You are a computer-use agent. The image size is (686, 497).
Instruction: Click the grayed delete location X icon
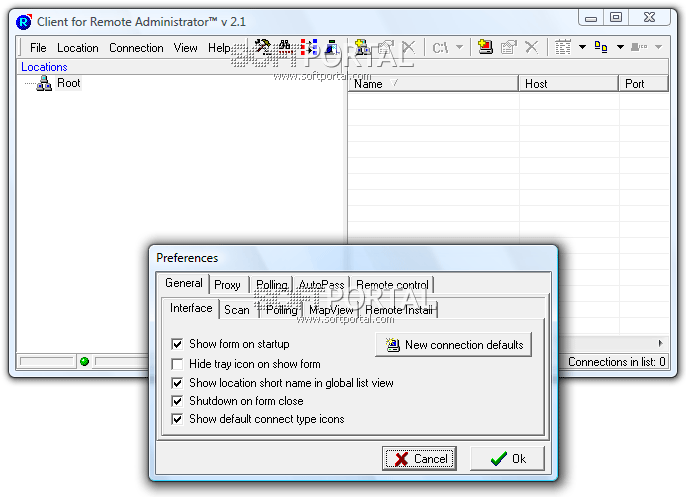pyautogui.click(x=409, y=46)
